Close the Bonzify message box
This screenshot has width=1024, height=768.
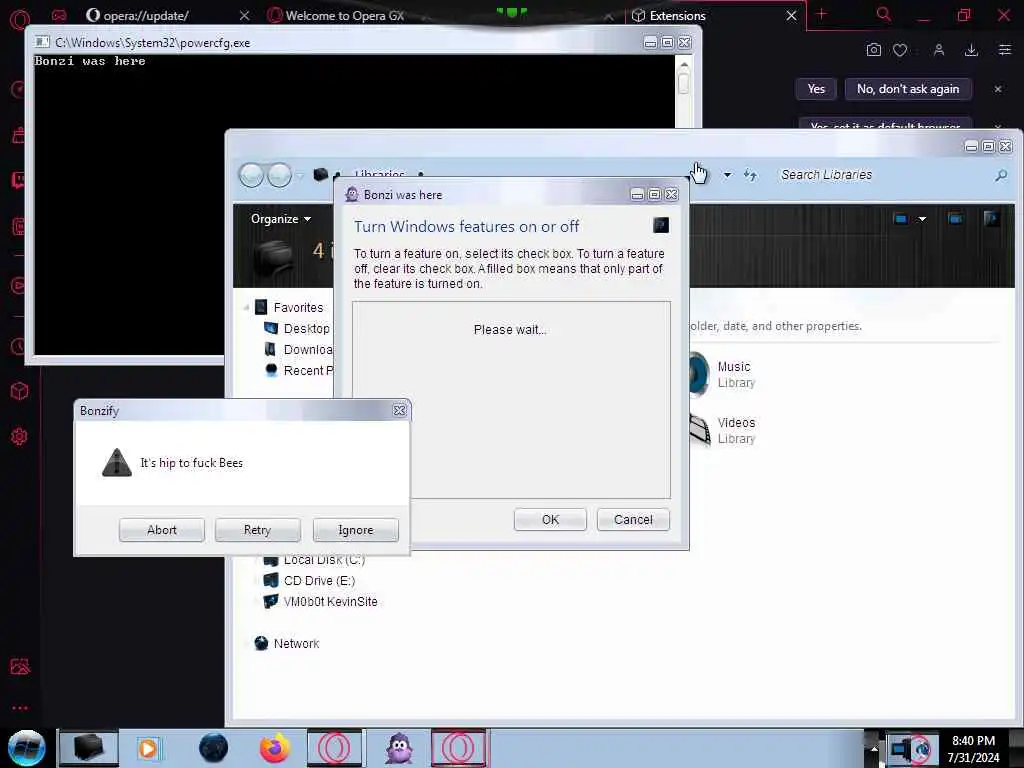[x=400, y=410]
